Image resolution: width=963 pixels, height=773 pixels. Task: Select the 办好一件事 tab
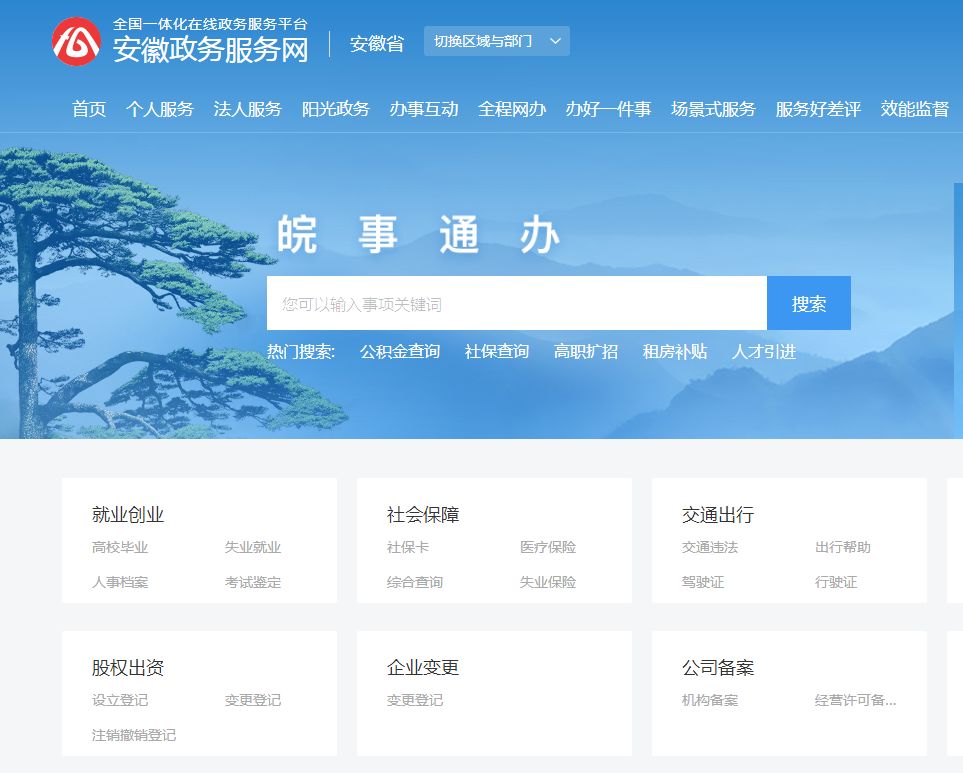pos(610,110)
